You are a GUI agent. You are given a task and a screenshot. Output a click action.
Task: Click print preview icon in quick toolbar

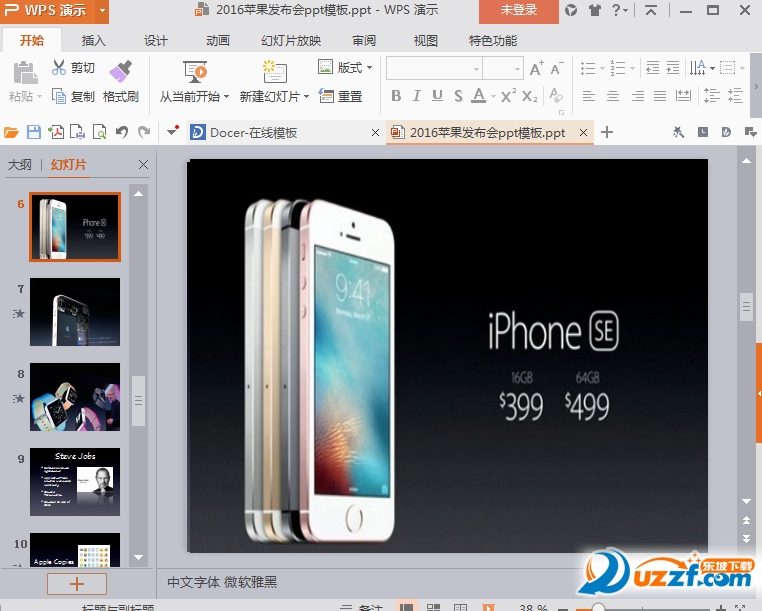(100, 132)
